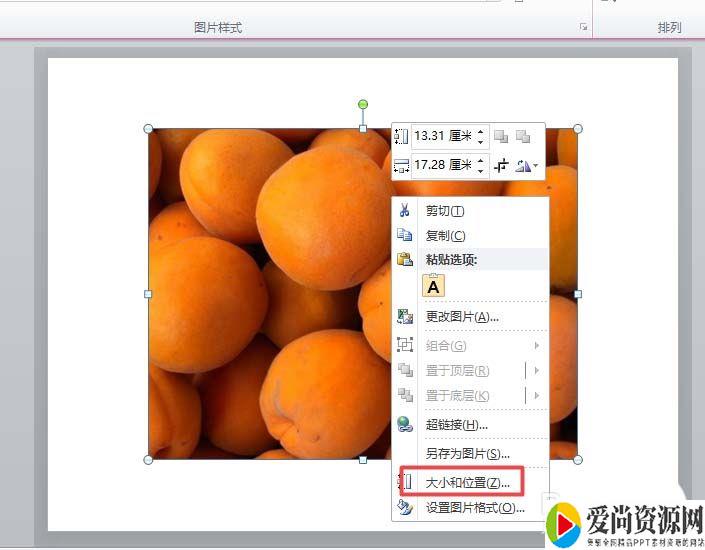Expand the 组合(G) submenu arrow
This screenshot has height=550, width=705.
(537, 346)
